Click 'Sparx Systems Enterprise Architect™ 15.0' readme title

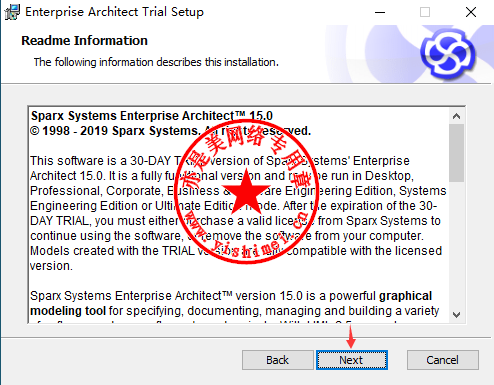(152, 116)
